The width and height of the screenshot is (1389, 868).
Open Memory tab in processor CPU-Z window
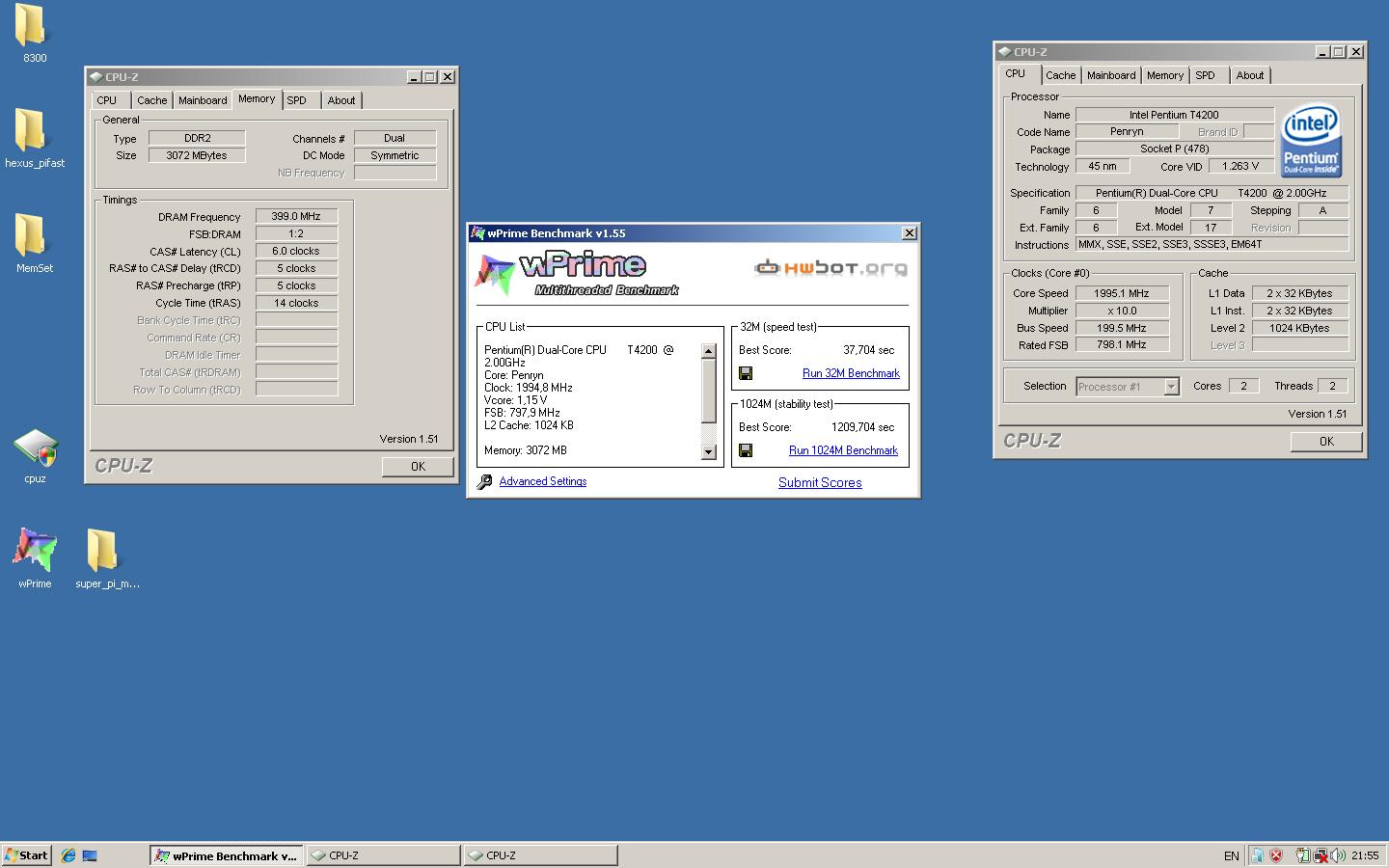pyautogui.click(x=1165, y=75)
